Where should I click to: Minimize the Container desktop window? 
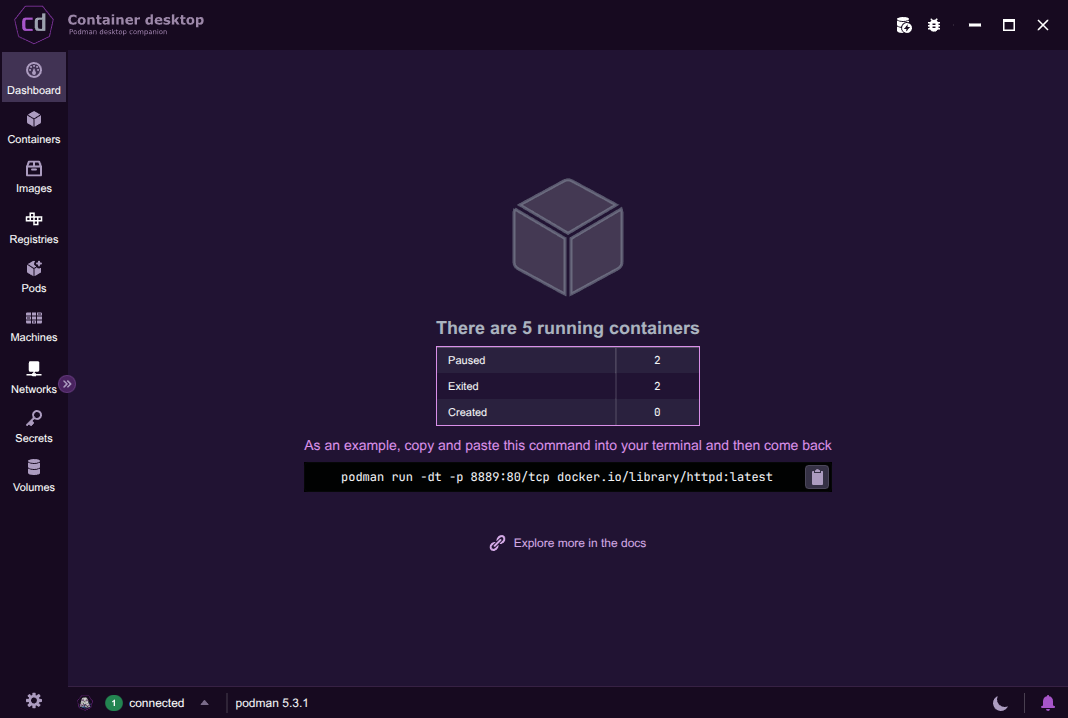[x=975, y=25]
